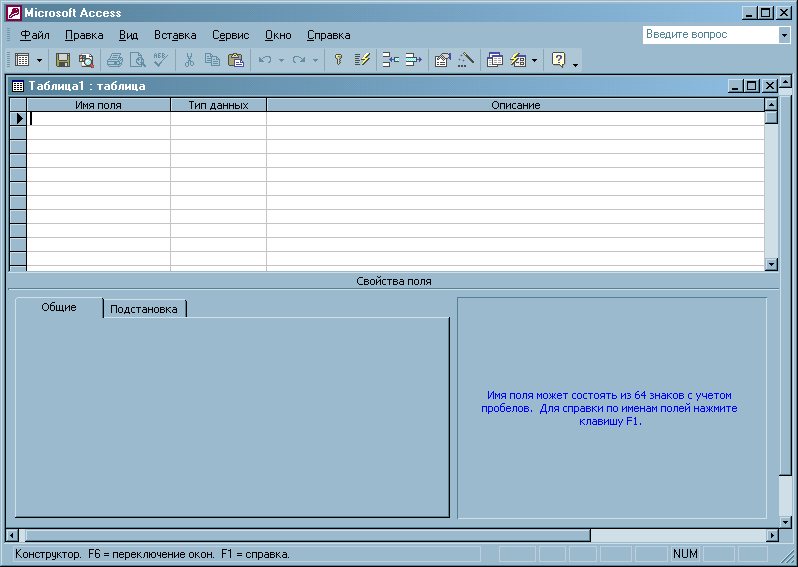
Task: Select the current row via its arrow selector
Action: (18, 118)
